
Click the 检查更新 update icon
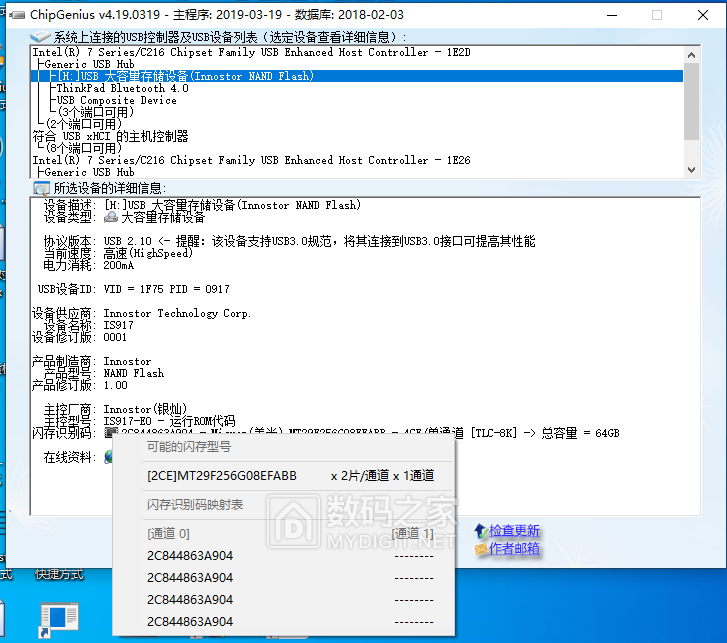pos(481,531)
